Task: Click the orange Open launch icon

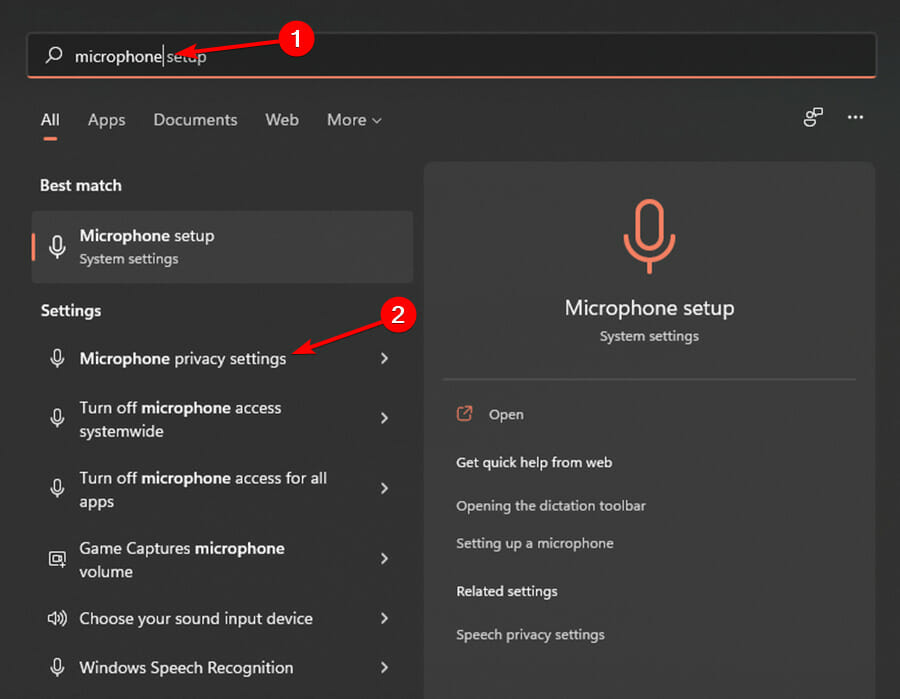Action: (x=465, y=414)
